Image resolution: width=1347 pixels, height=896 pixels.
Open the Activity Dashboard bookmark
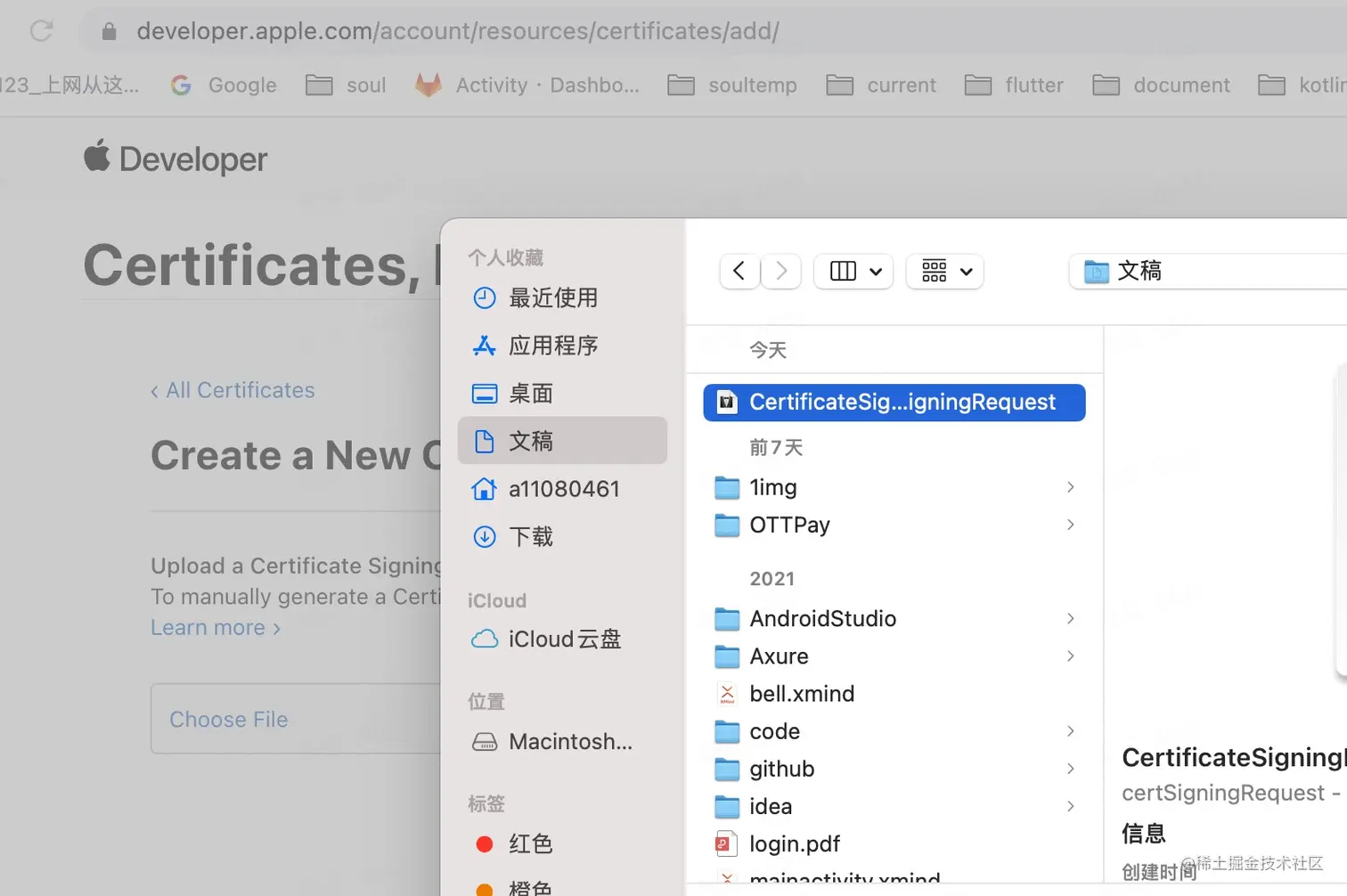click(x=527, y=86)
